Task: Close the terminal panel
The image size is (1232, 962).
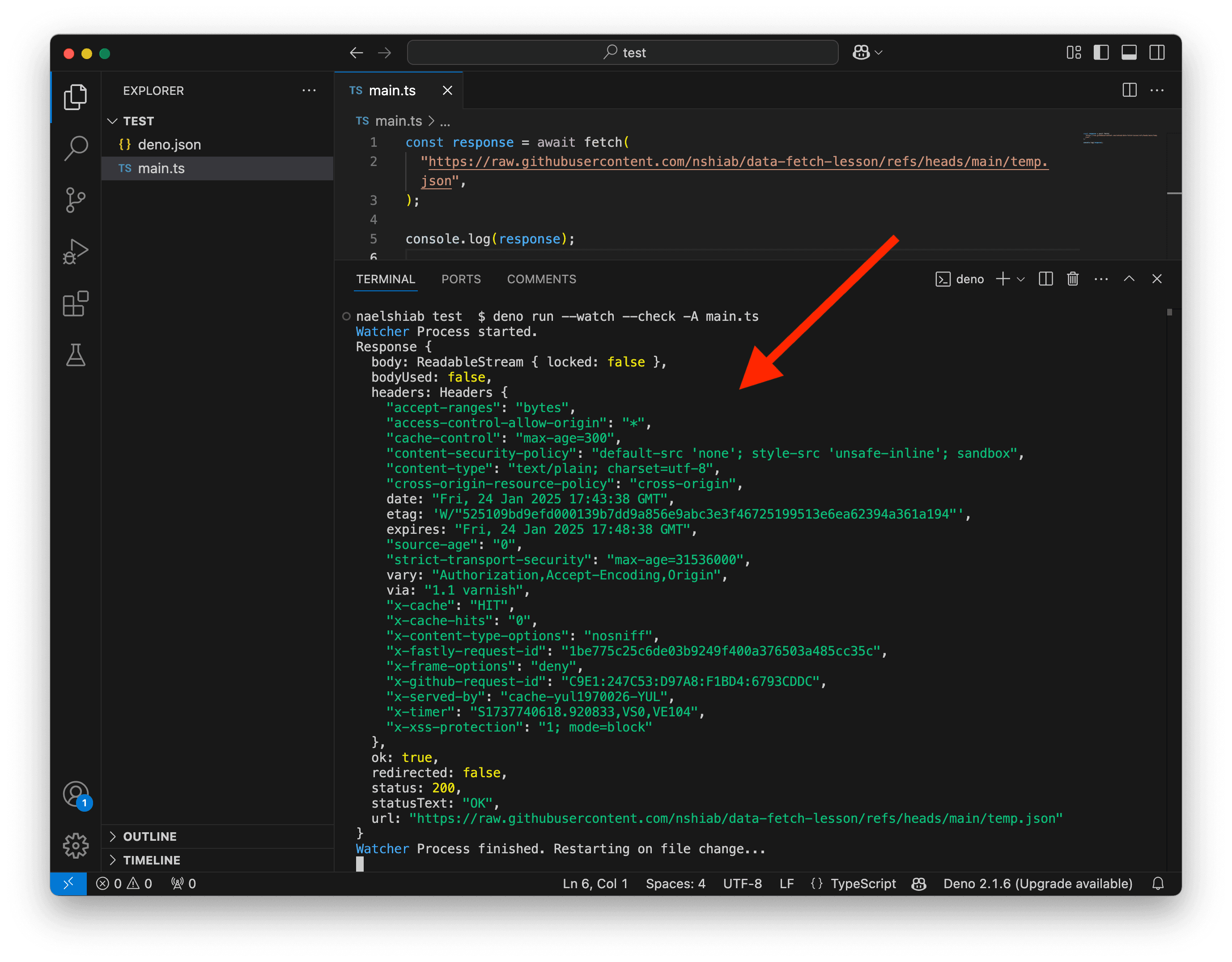Action: pyautogui.click(x=1156, y=279)
